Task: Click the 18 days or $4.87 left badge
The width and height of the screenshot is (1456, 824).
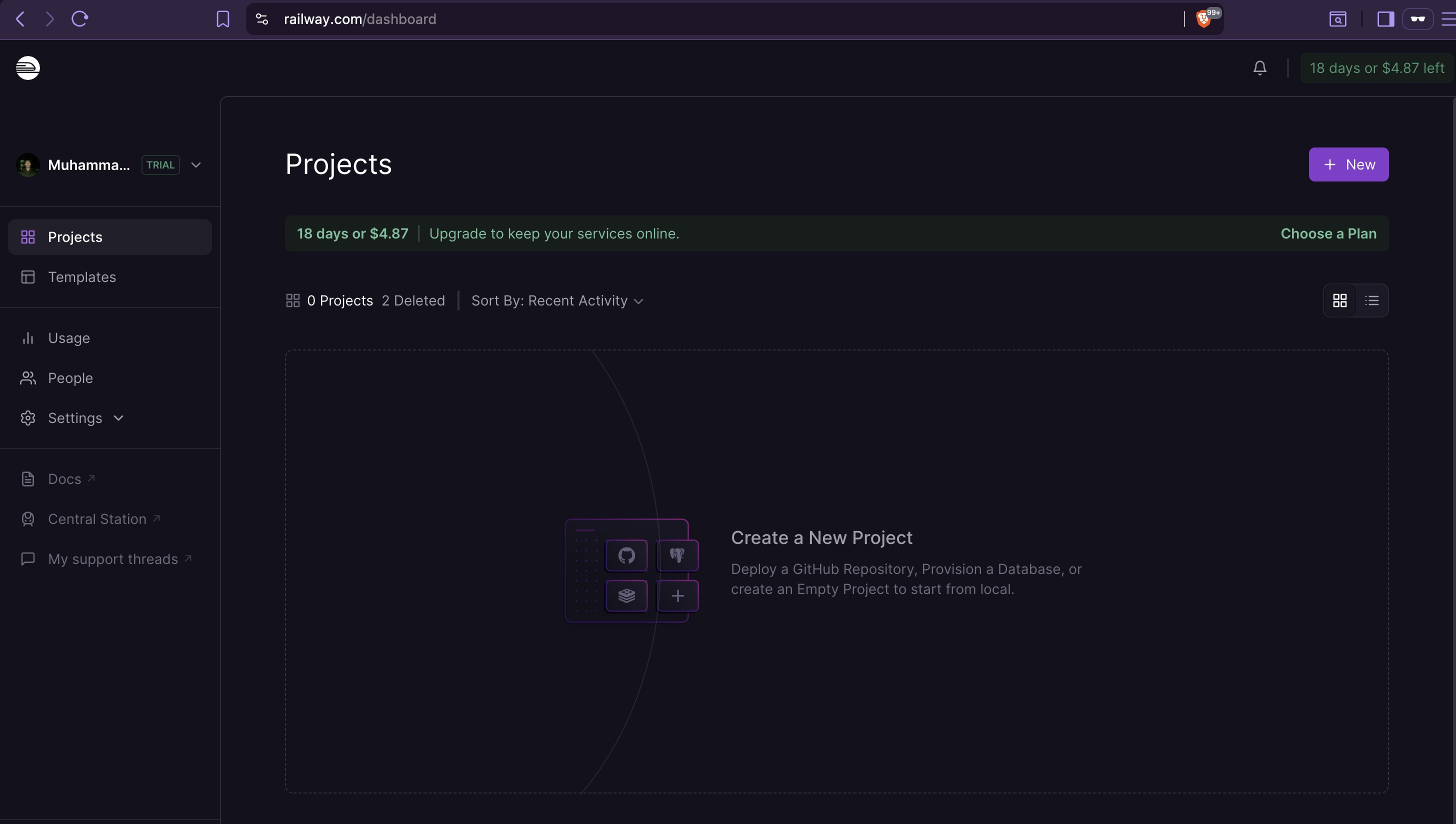Action: click(x=1377, y=68)
